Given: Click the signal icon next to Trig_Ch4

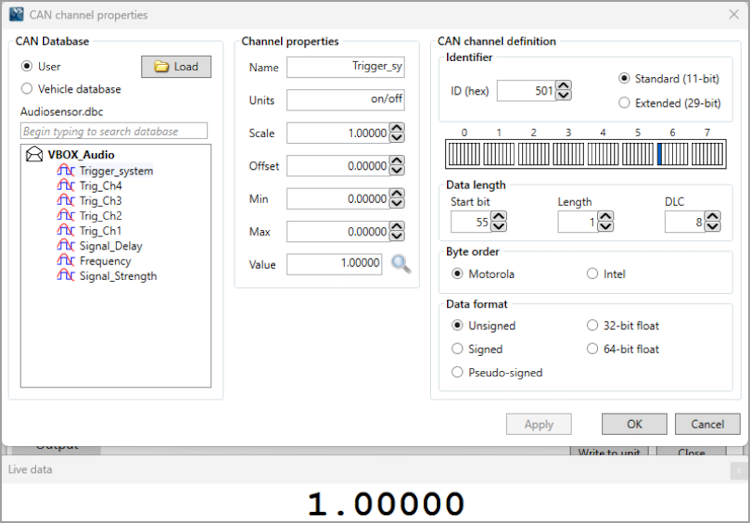Looking at the screenshot, I should (x=66, y=185).
